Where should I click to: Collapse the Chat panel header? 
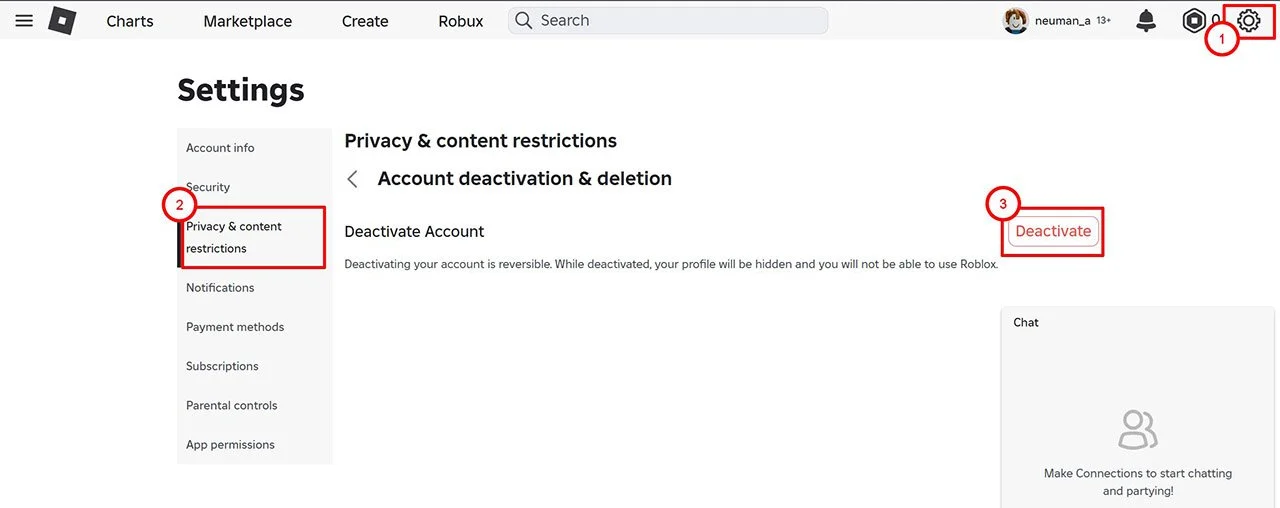1137,322
